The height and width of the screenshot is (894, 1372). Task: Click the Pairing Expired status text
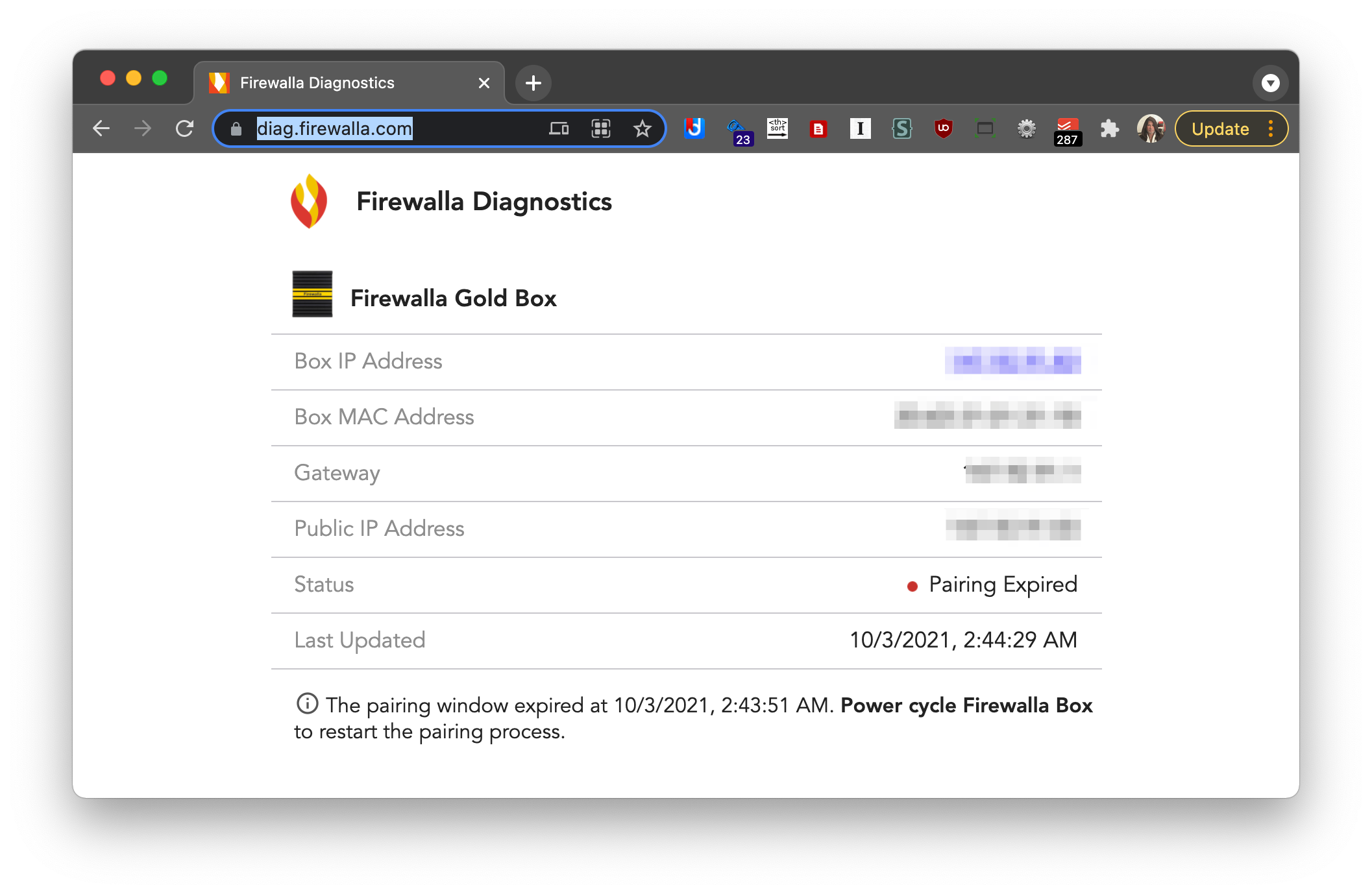(x=1003, y=585)
